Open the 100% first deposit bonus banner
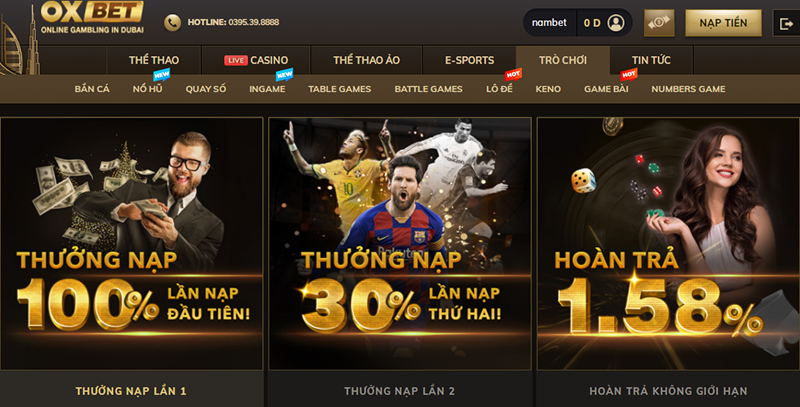800x407 pixels. 132,244
